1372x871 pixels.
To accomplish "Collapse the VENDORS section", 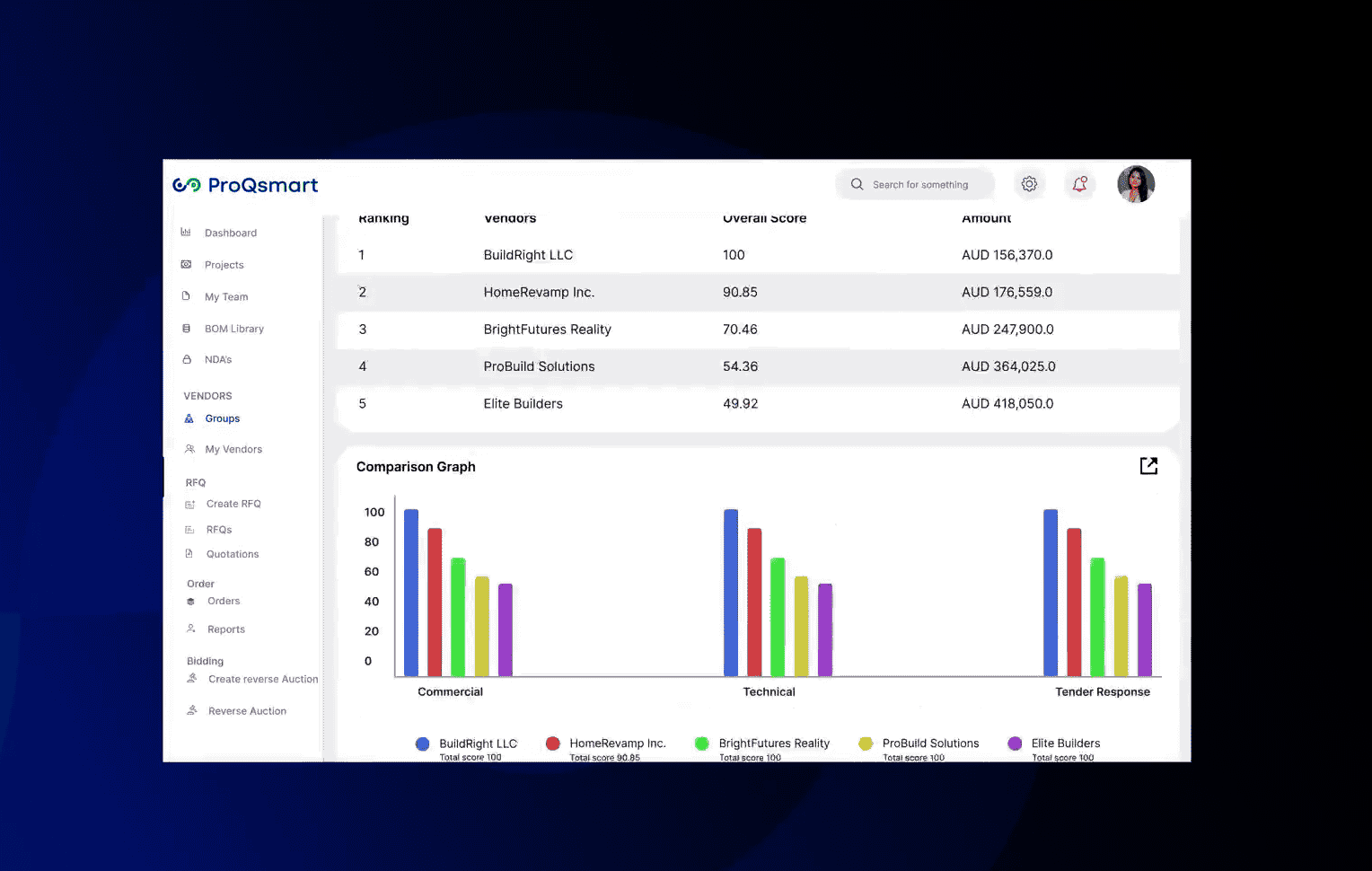I will [207, 395].
